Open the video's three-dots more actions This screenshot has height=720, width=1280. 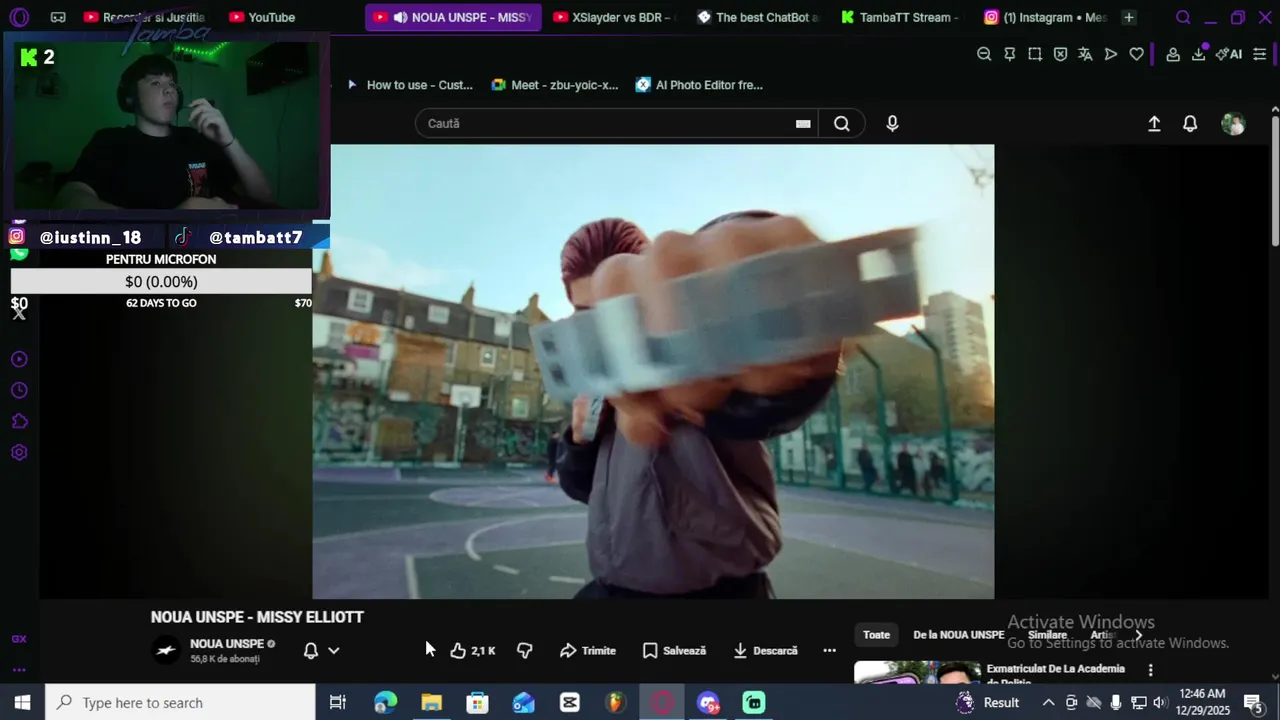[x=829, y=650]
